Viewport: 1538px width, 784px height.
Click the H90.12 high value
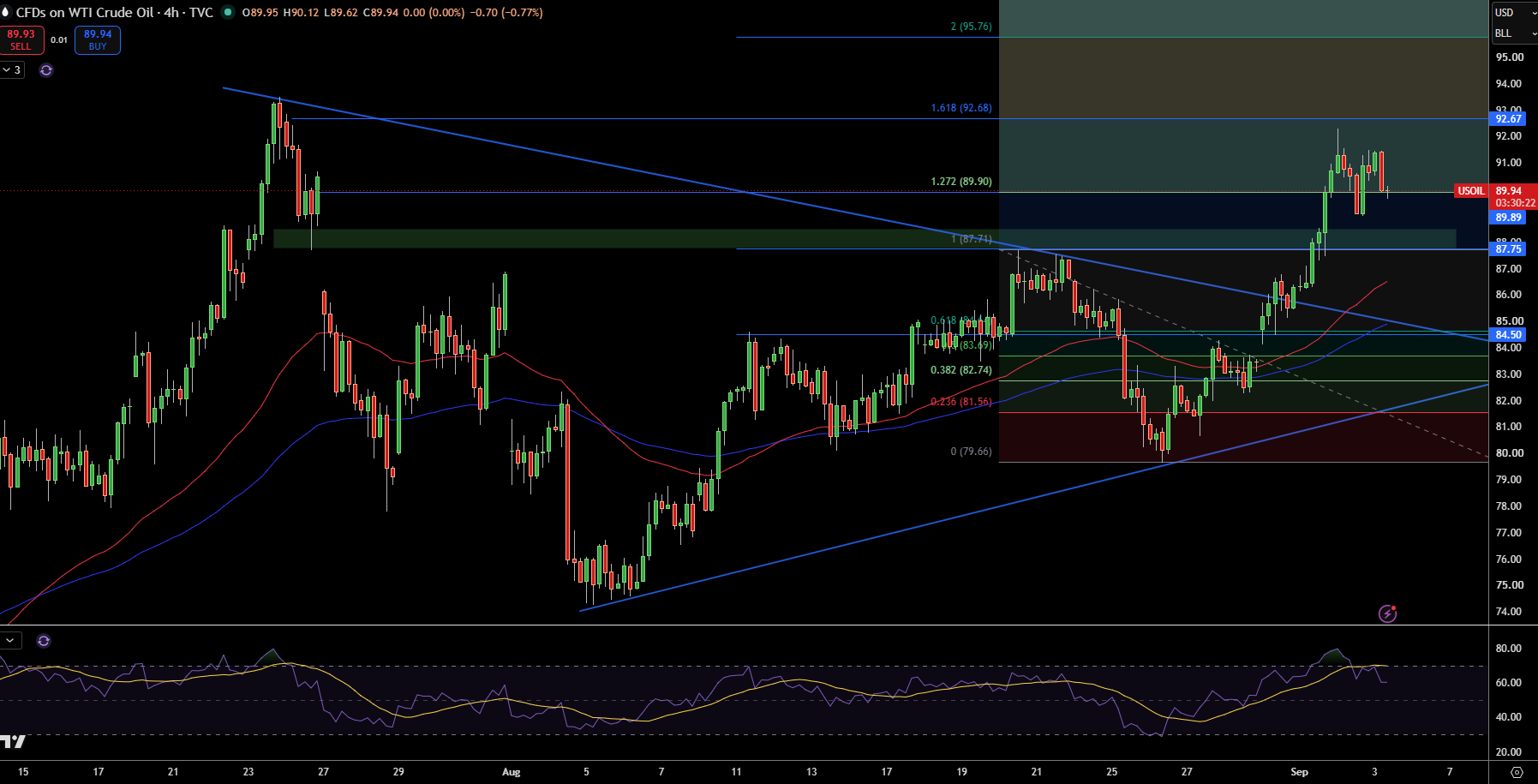(x=302, y=12)
